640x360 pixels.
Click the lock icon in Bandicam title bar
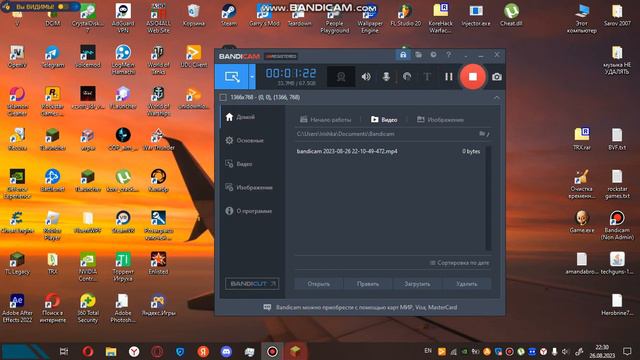click(403, 55)
